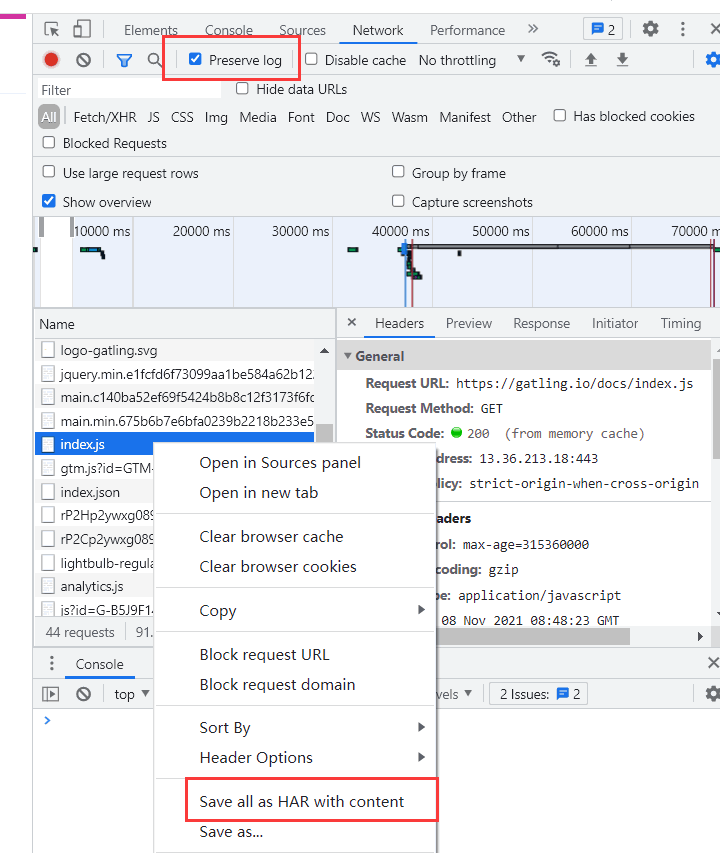Check the Capture screenshots option
This screenshot has height=853, width=720.
pos(399,201)
